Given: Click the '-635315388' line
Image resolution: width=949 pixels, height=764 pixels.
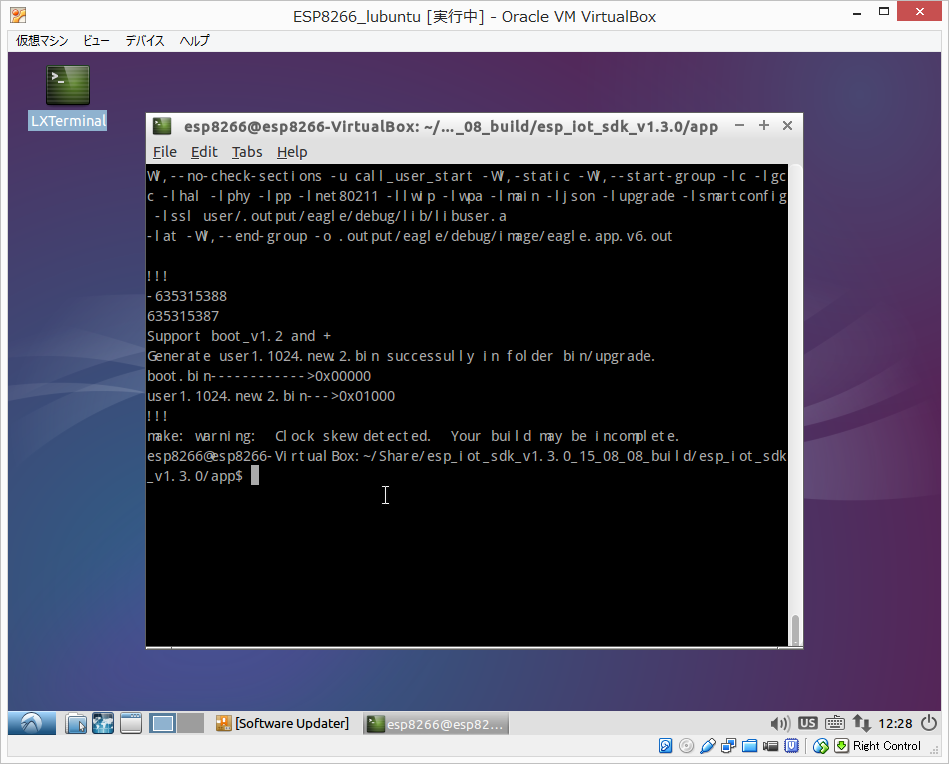Looking at the screenshot, I should (x=187, y=296).
